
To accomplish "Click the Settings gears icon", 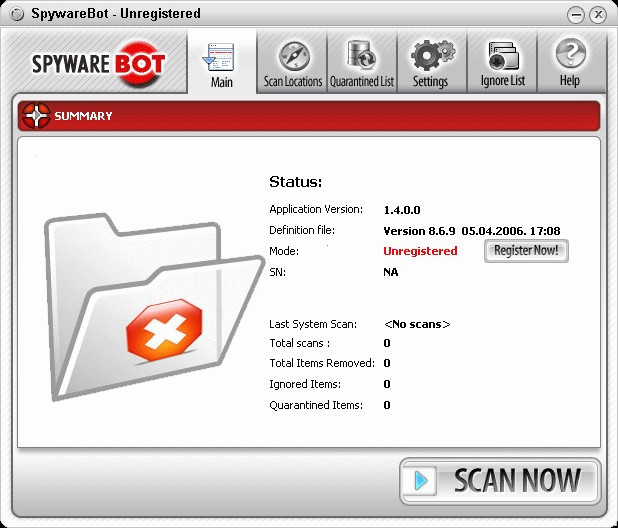I will point(433,55).
